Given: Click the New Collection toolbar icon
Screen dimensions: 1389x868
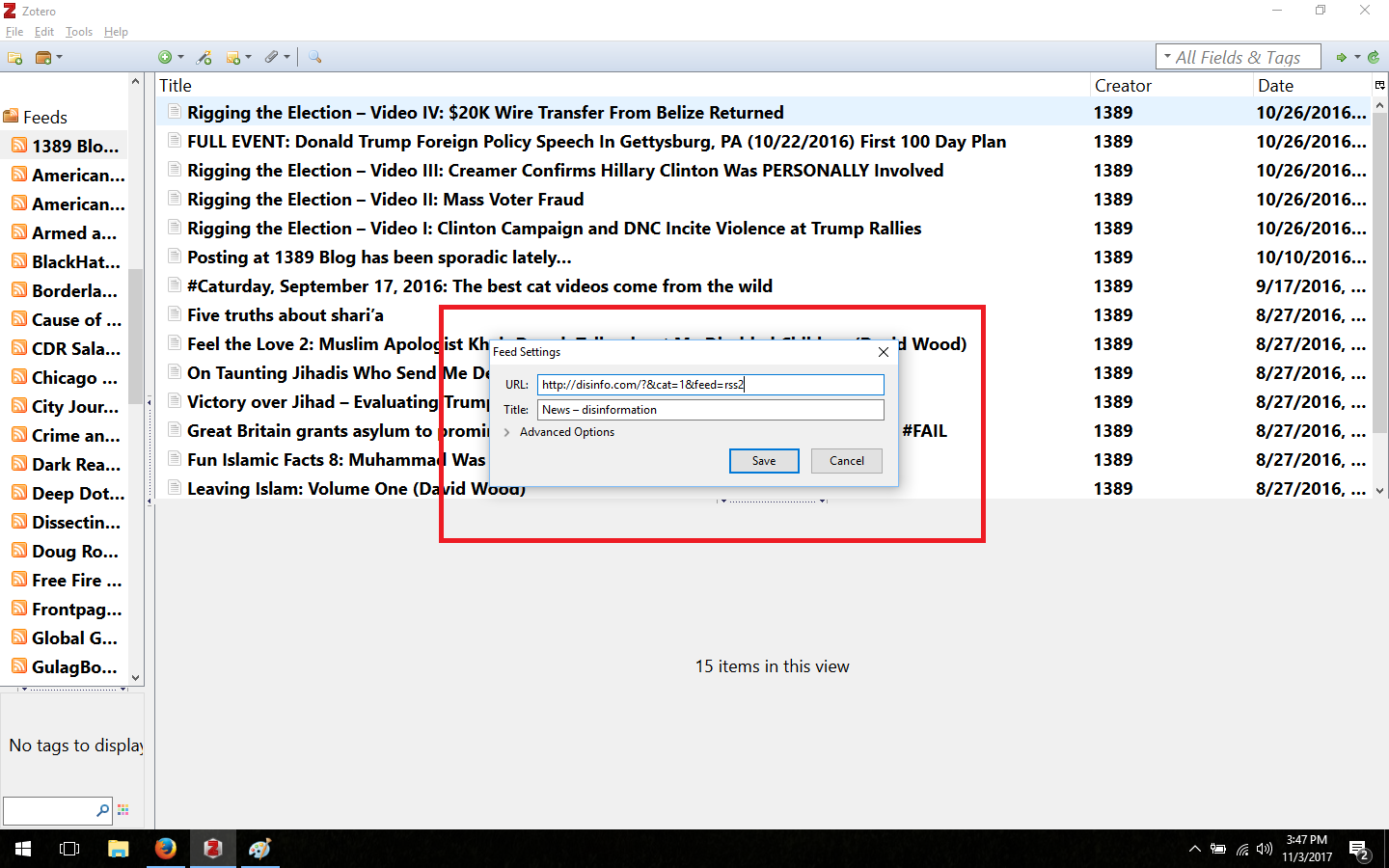Looking at the screenshot, I should 14,58.
